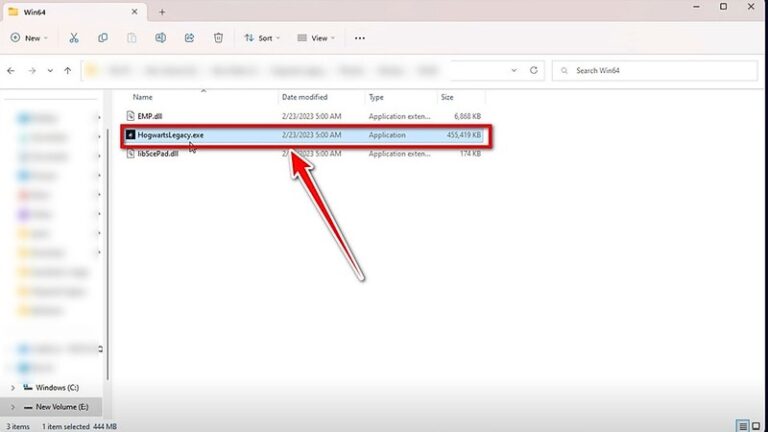
Task: Navigate back with the left arrow
Action: [11, 71]
